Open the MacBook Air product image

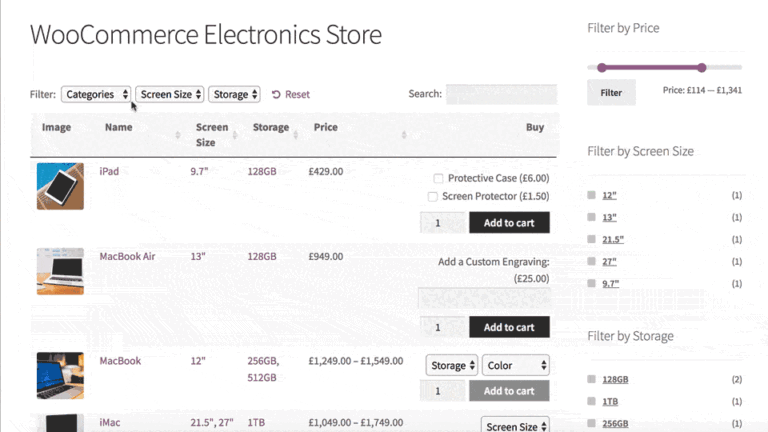pyautogui.click(x=60, y=271)
